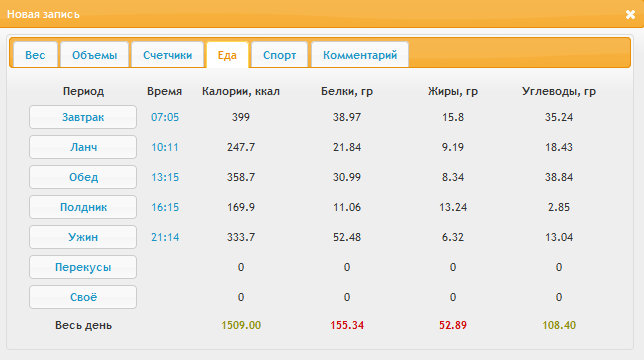Open the Своё custom period button
This screenshot has width=644, height=360.
83,297
